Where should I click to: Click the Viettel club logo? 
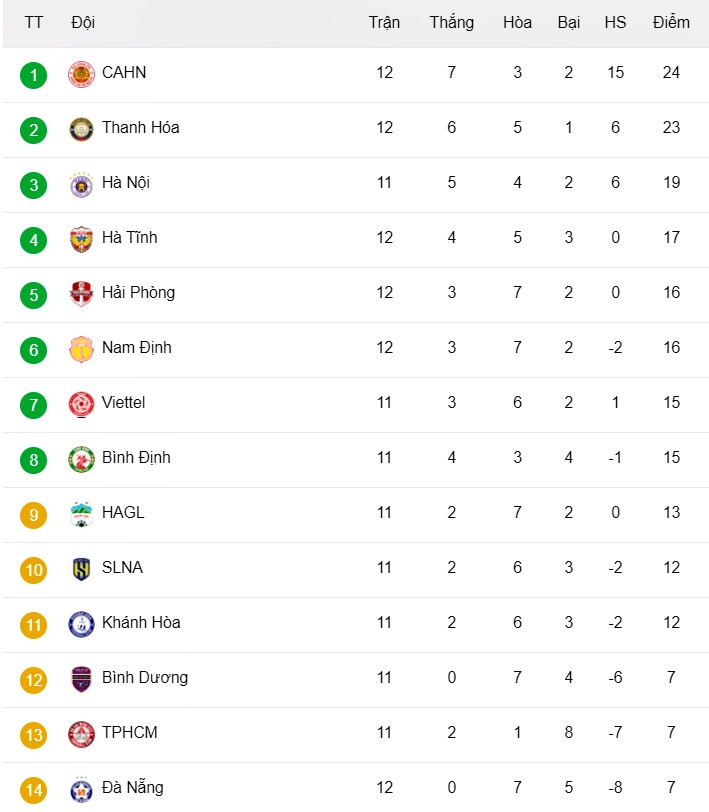click(x=81, y=404)
